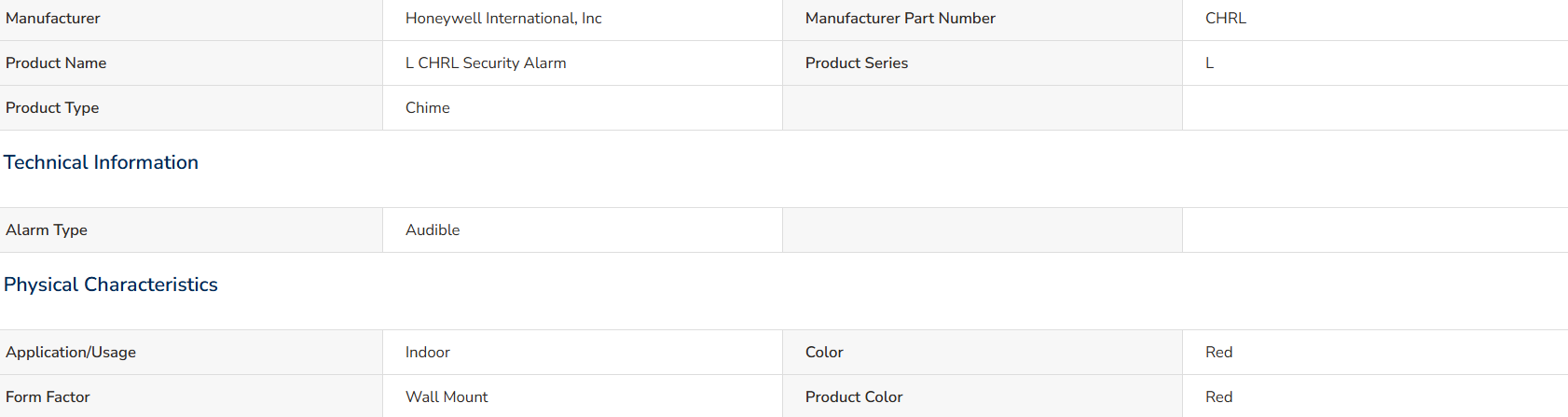1568x417 pixels.
Task: Click L CHRL Security Alarm text
Action: coord(486,63)
